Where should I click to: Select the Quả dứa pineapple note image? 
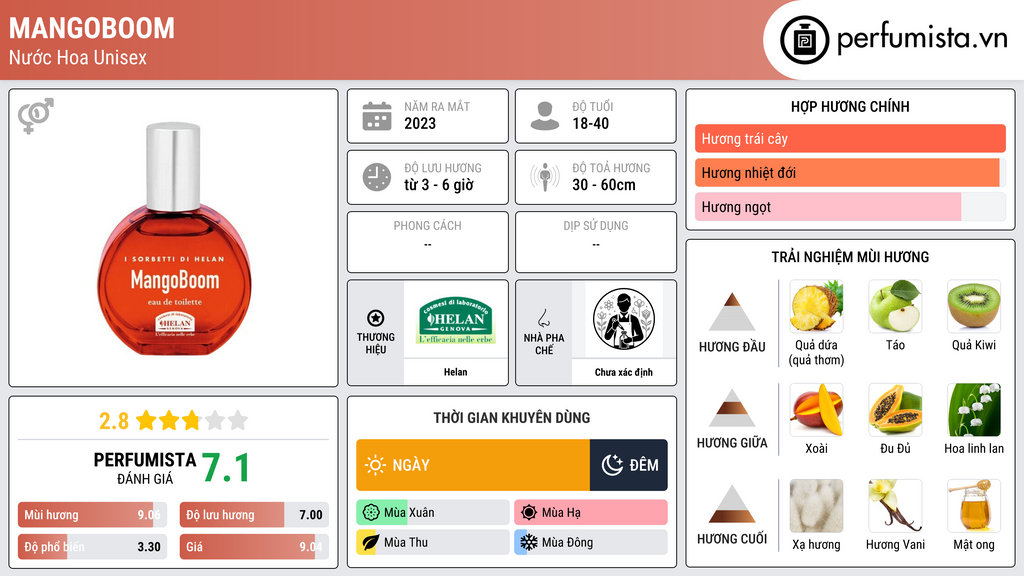pyautogui.click(x=816, y=306)
